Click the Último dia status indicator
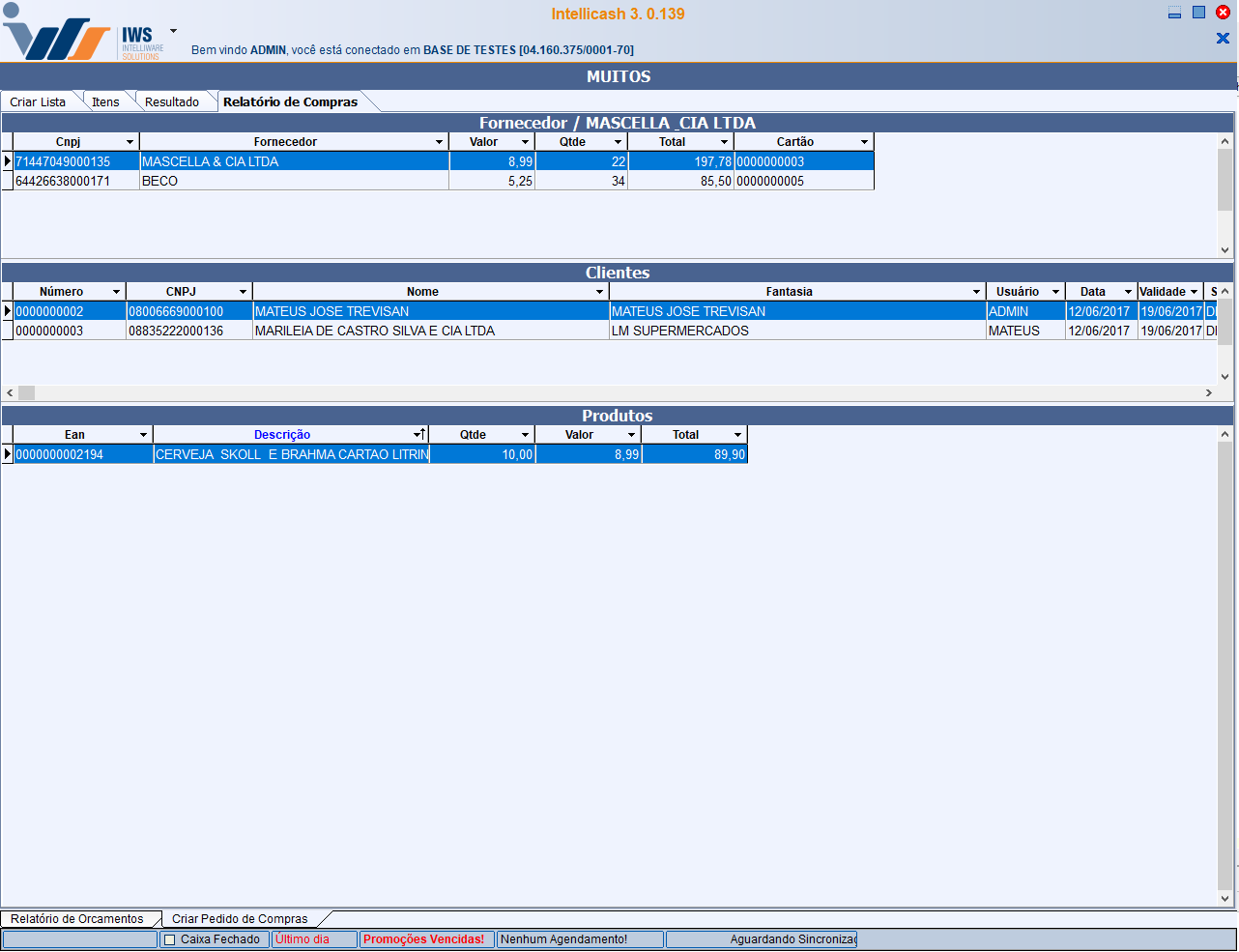 pos(303,939)
